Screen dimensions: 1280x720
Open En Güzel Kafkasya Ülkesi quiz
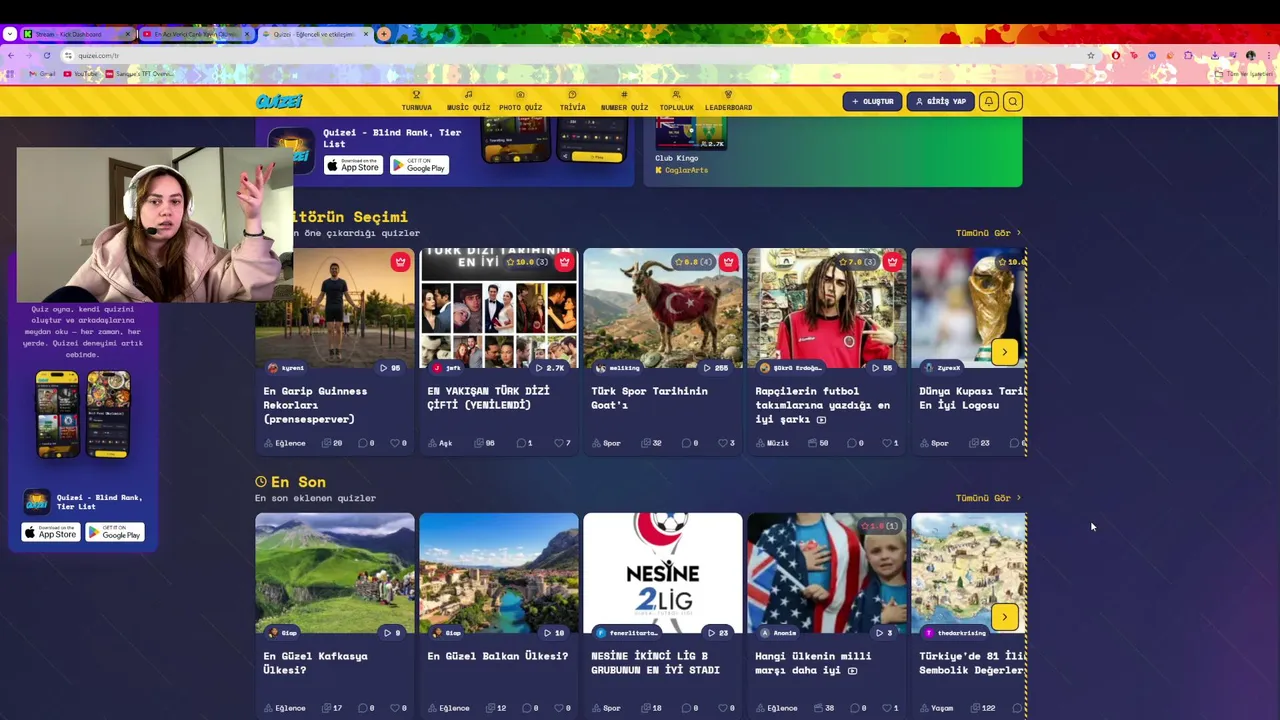click(335, 573)
